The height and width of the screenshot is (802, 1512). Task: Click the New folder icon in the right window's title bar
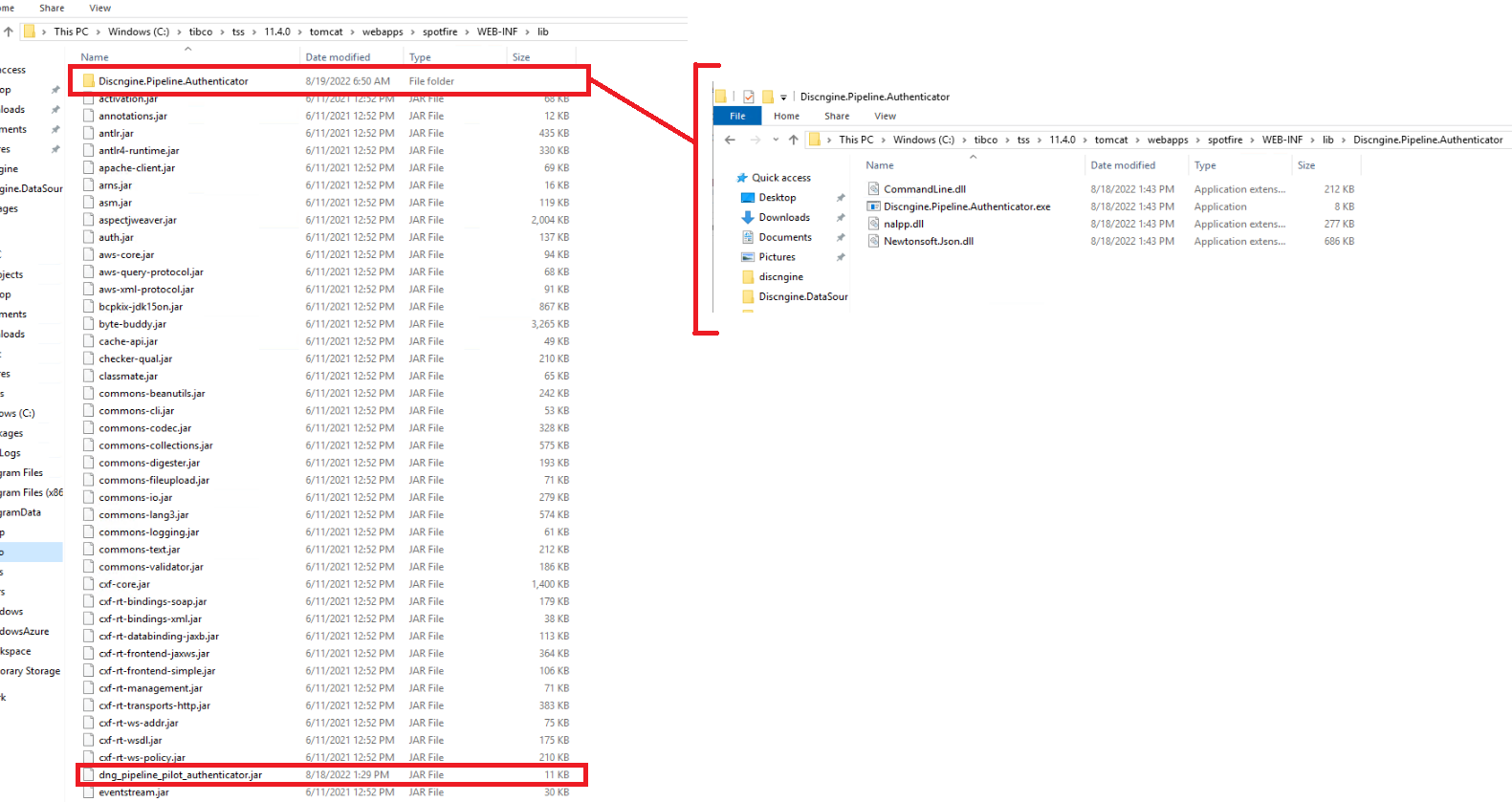[x=767, y=97]
